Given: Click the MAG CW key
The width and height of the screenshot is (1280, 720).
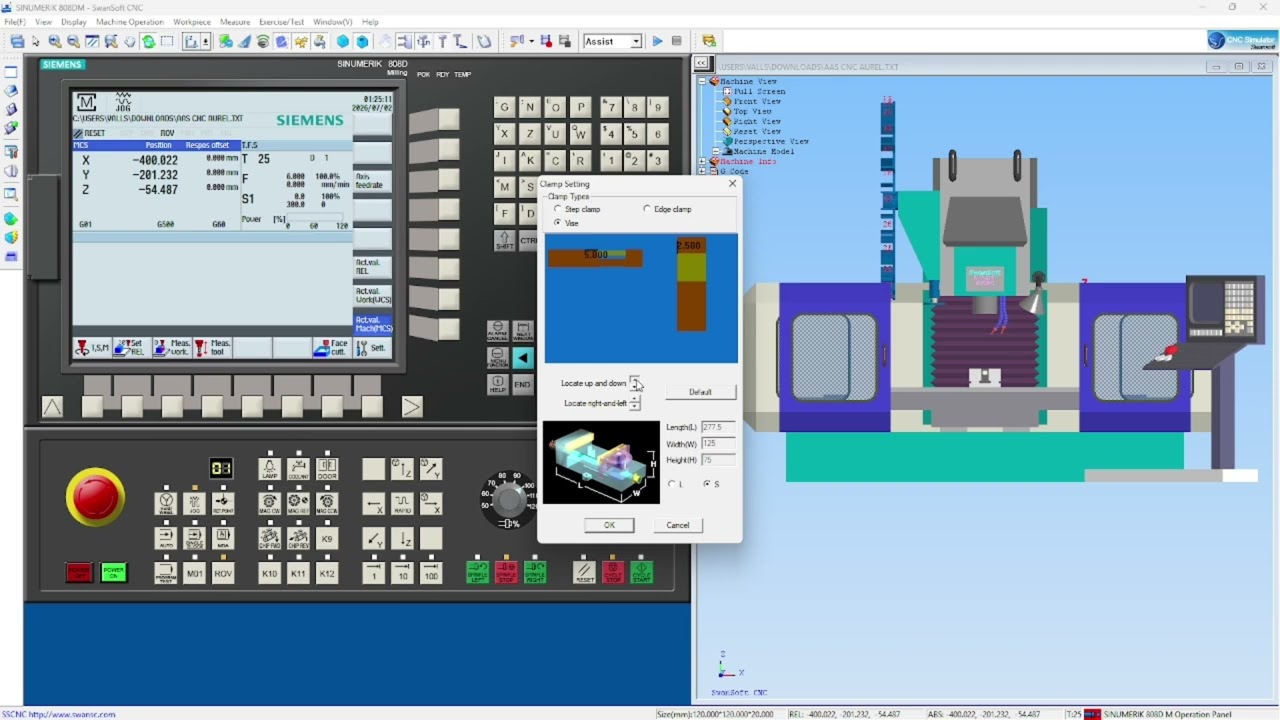Looking at the screenshot, I should coord(269,503).
